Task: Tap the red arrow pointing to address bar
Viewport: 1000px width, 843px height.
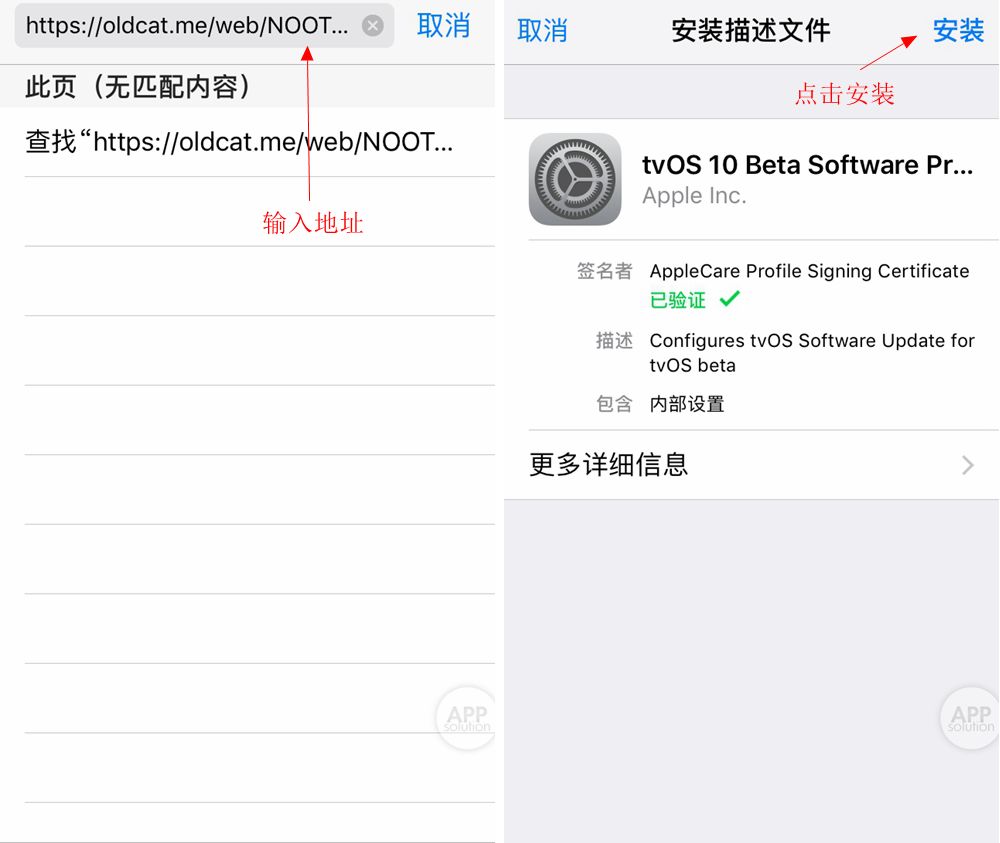Action: coord(311,130)
